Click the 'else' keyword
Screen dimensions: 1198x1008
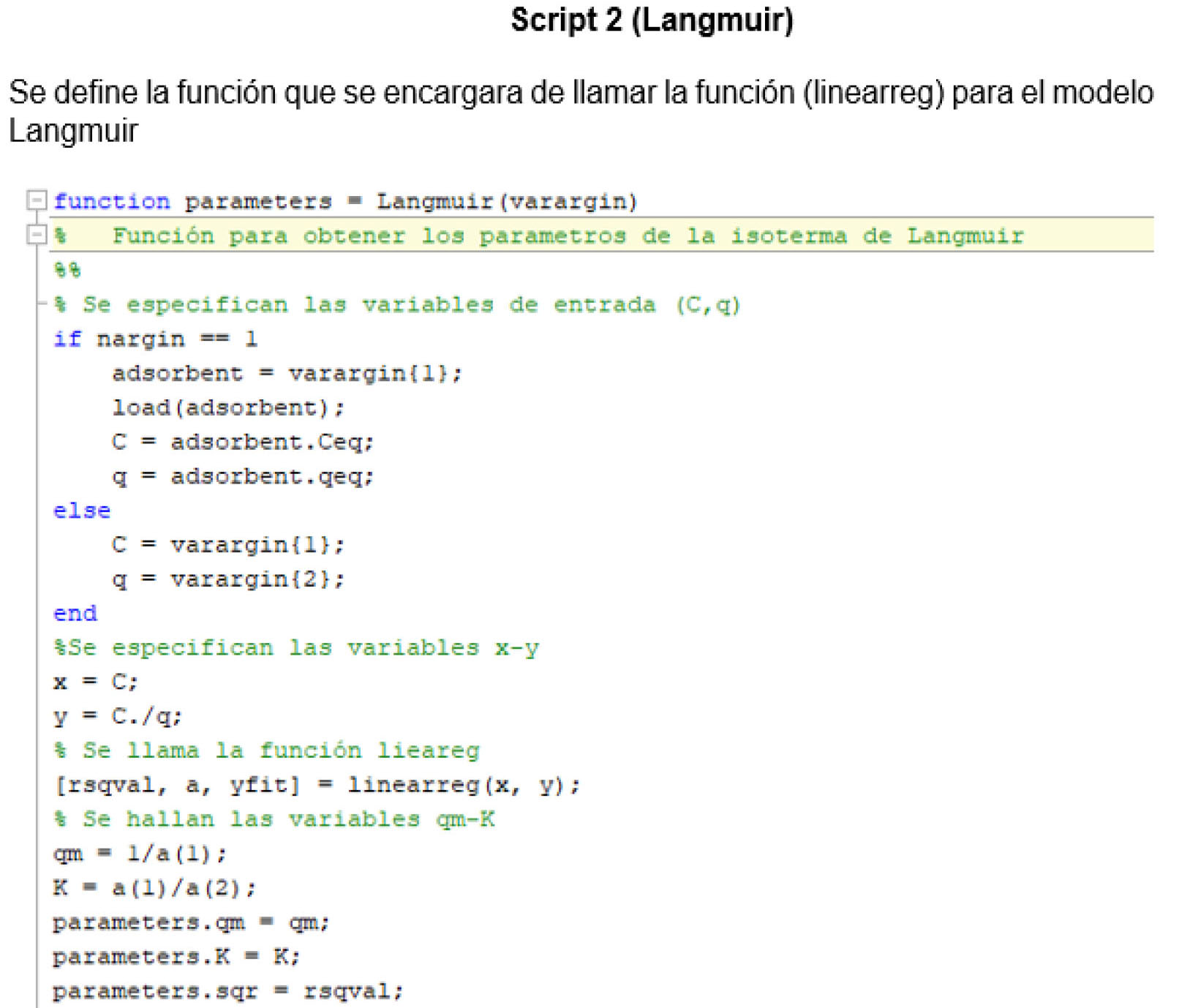click(81, 511)
